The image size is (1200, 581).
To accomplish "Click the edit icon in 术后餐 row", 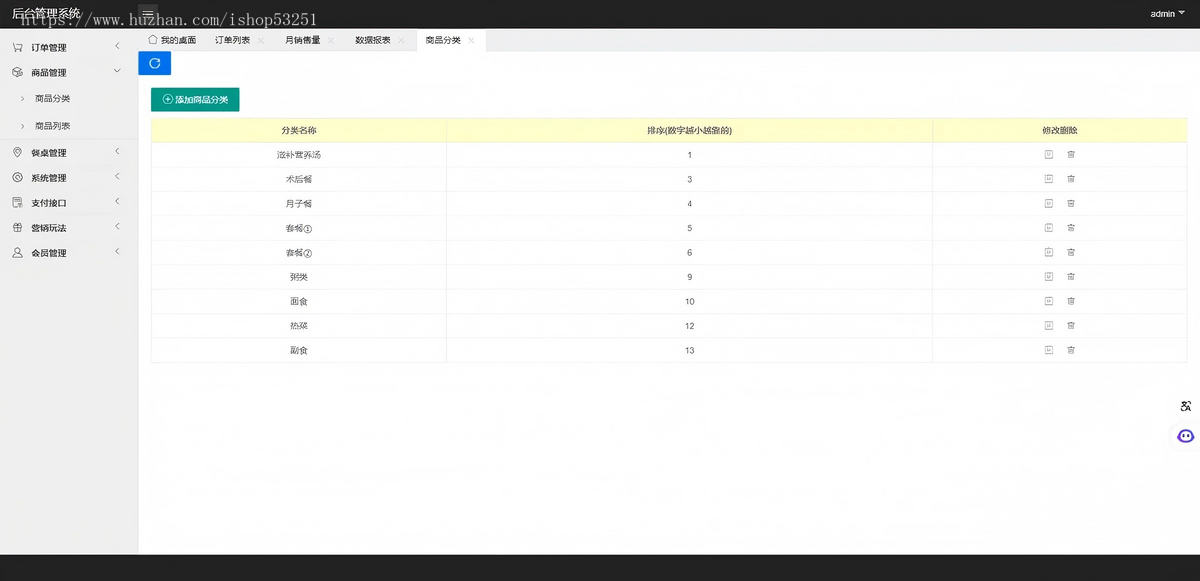I will click(x=1049, y=179).
